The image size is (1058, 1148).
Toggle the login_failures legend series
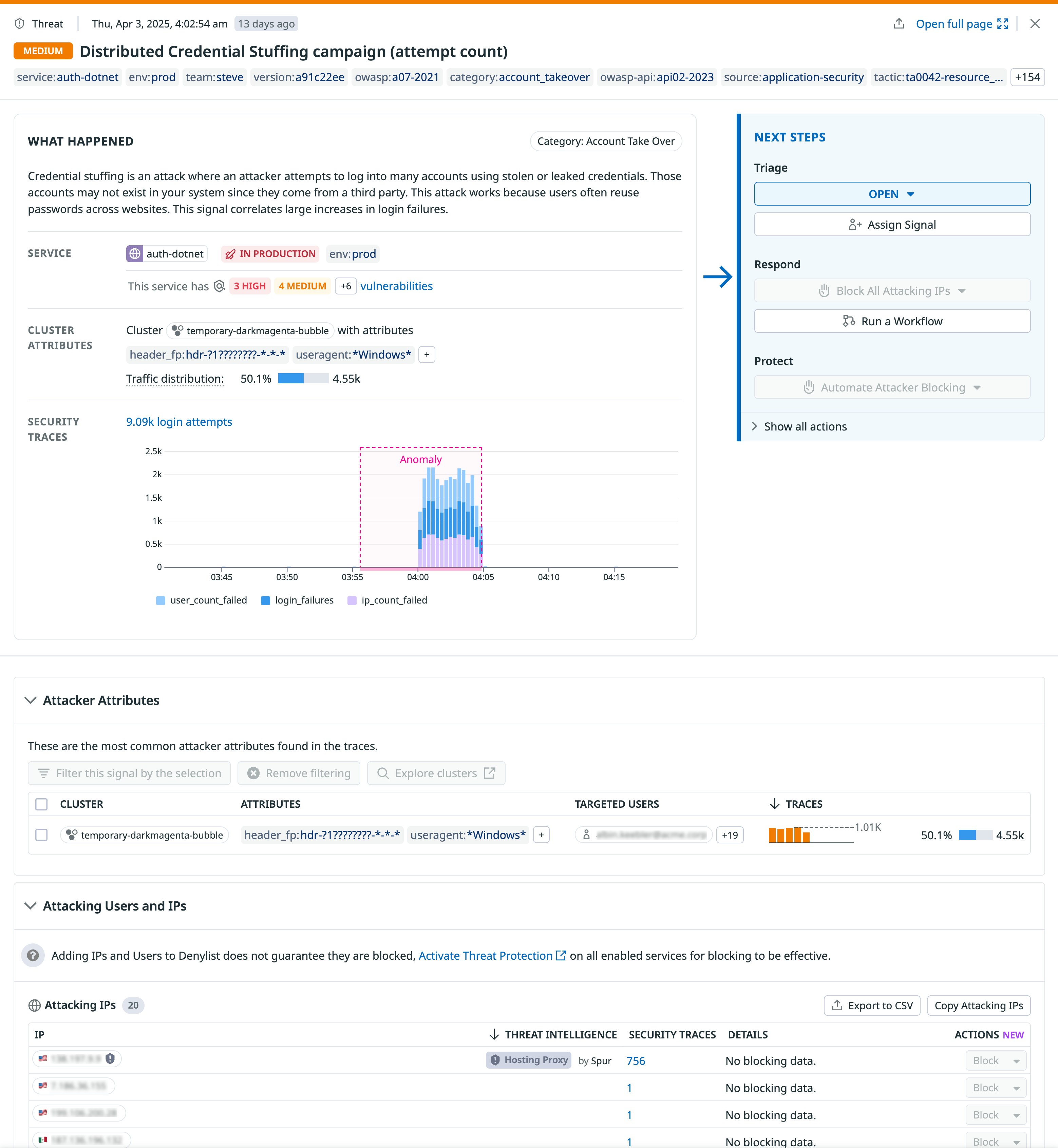(x=297, y=600)
